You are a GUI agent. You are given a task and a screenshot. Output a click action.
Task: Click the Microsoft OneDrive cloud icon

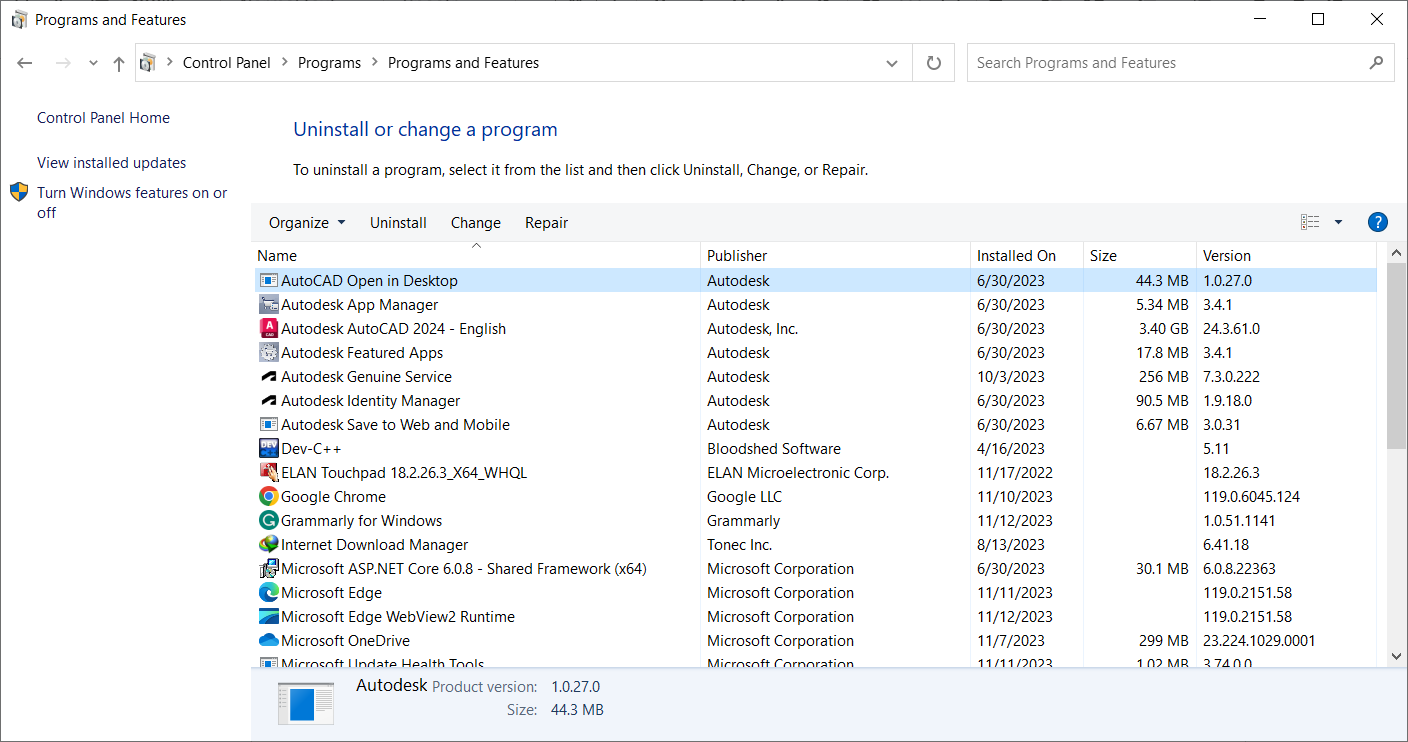pos(270,640)
